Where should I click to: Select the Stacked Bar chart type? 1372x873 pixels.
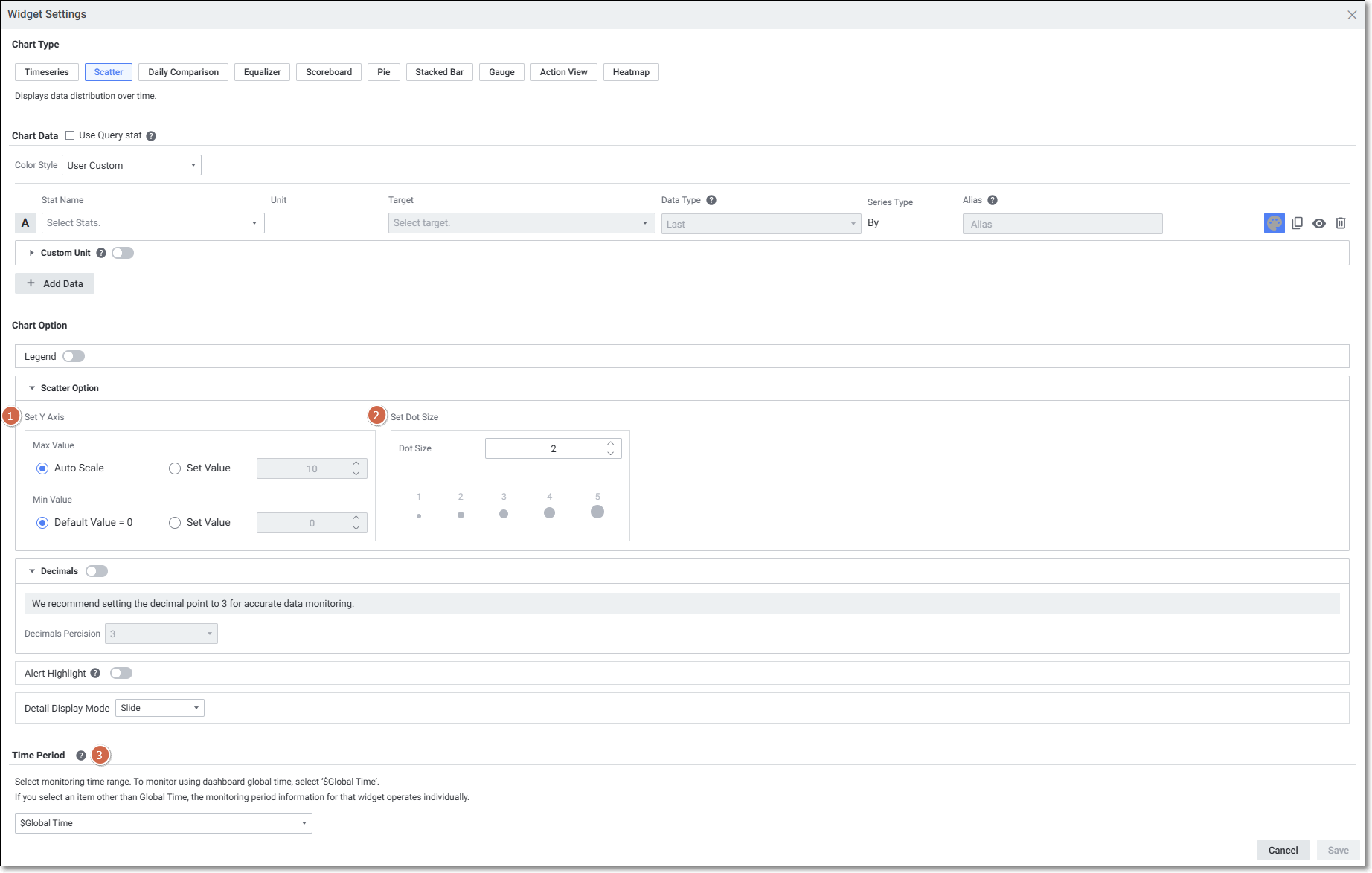pyautogui.click(x=439, y=72)
